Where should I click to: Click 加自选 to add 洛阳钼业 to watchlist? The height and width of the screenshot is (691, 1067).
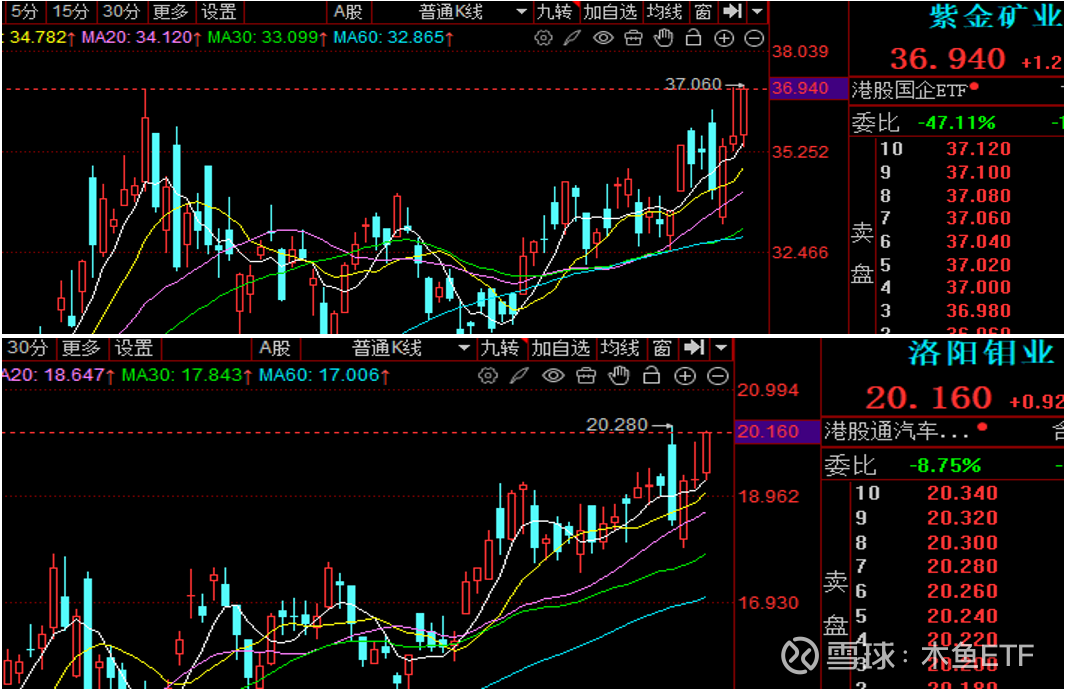coord(560,349)
